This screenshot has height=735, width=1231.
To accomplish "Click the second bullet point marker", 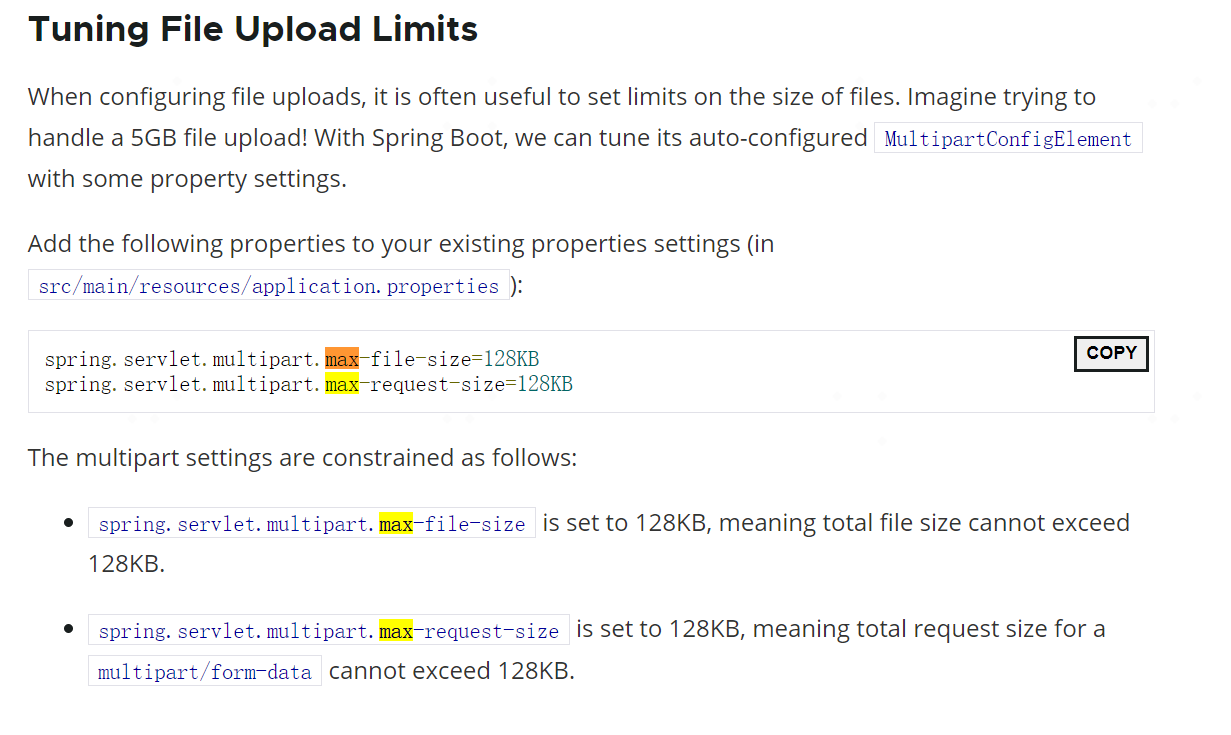I will 68,630.
